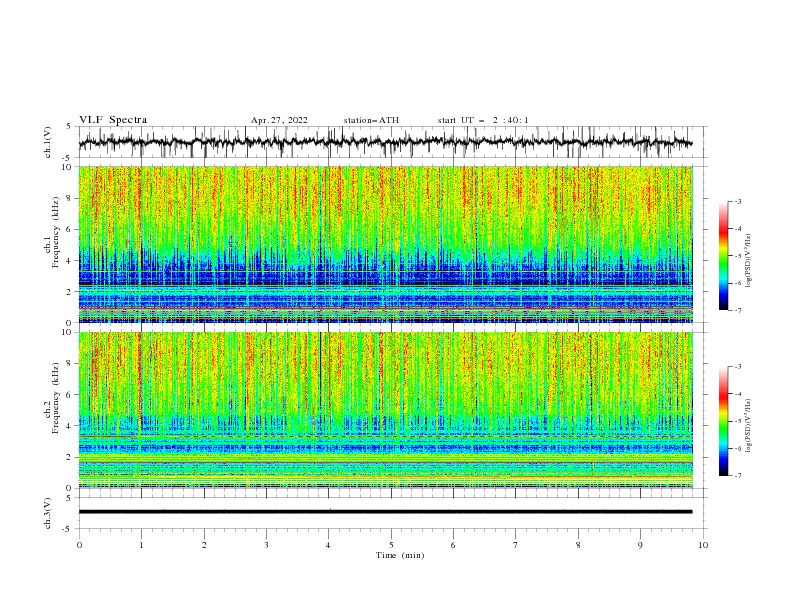
Task: Click time axis tick label '3'
Action: tap(266, 545)
